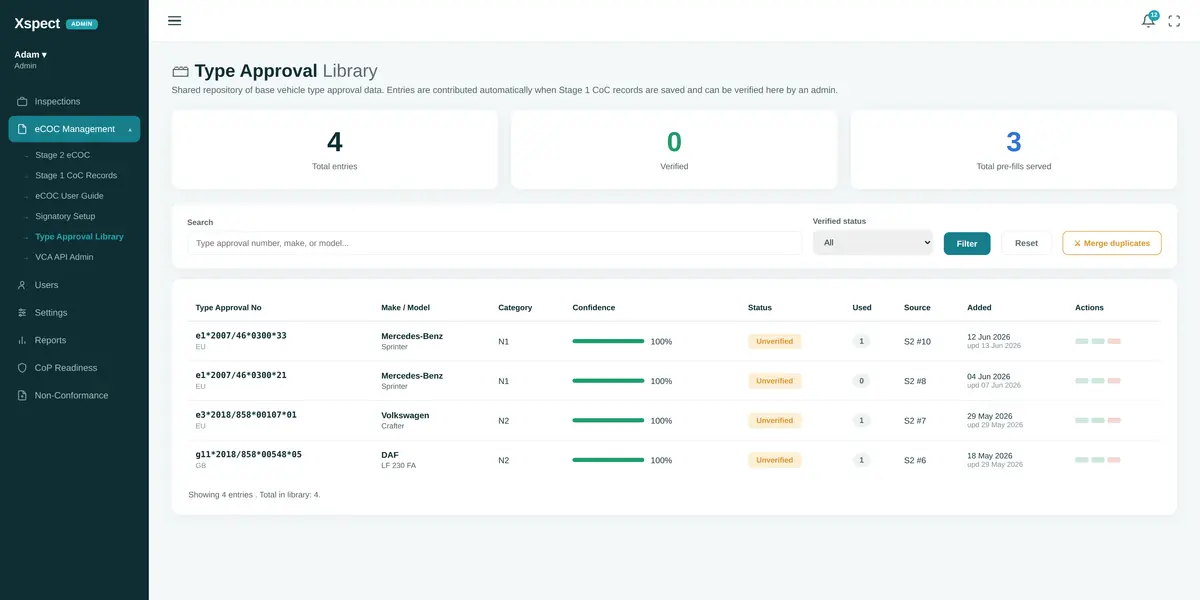Collapse the eCOC Management section chevron
The image size is (1200, 600).
click(x=129, y=129)
